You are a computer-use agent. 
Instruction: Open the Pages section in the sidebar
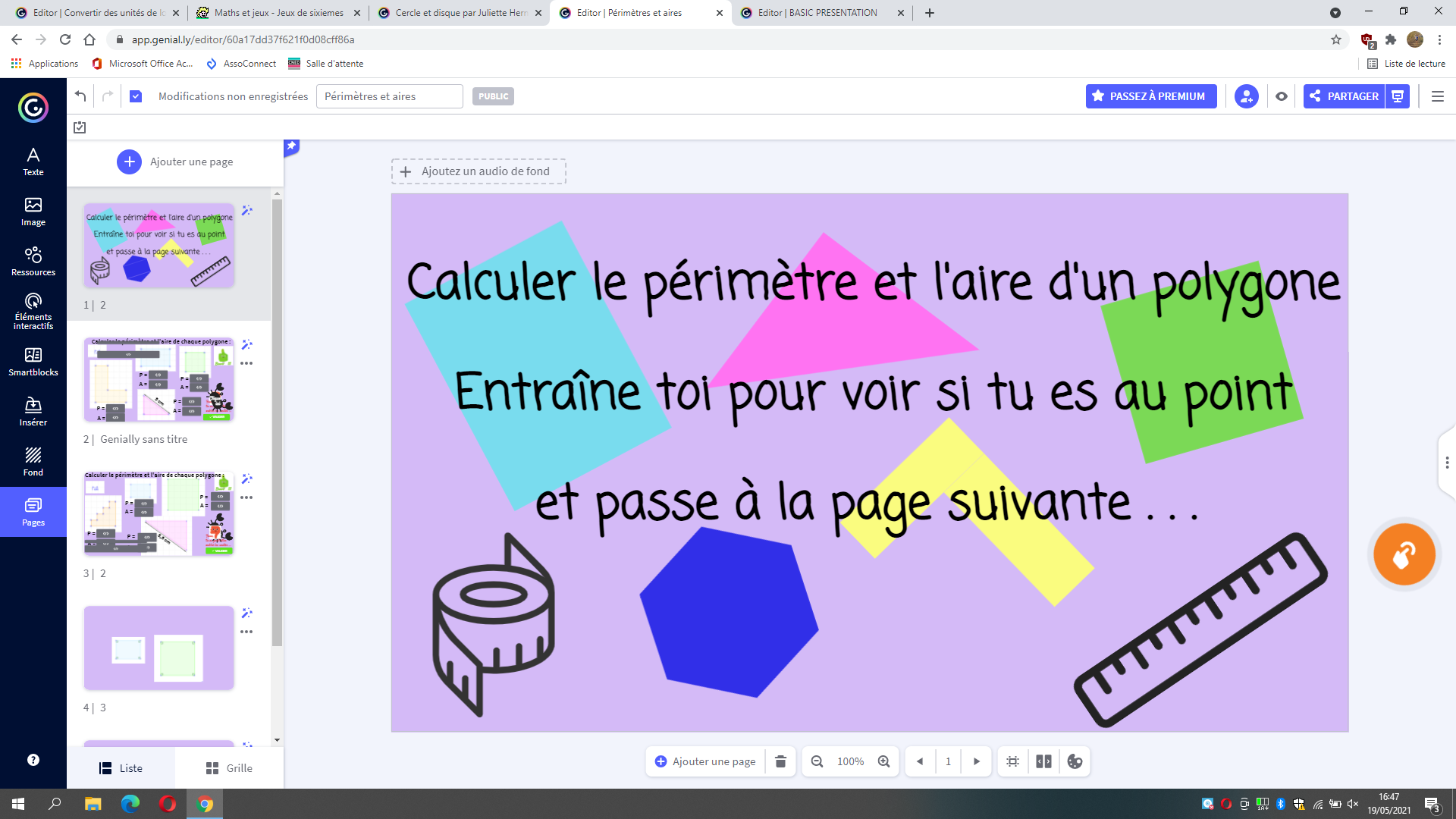click(33, 512)
